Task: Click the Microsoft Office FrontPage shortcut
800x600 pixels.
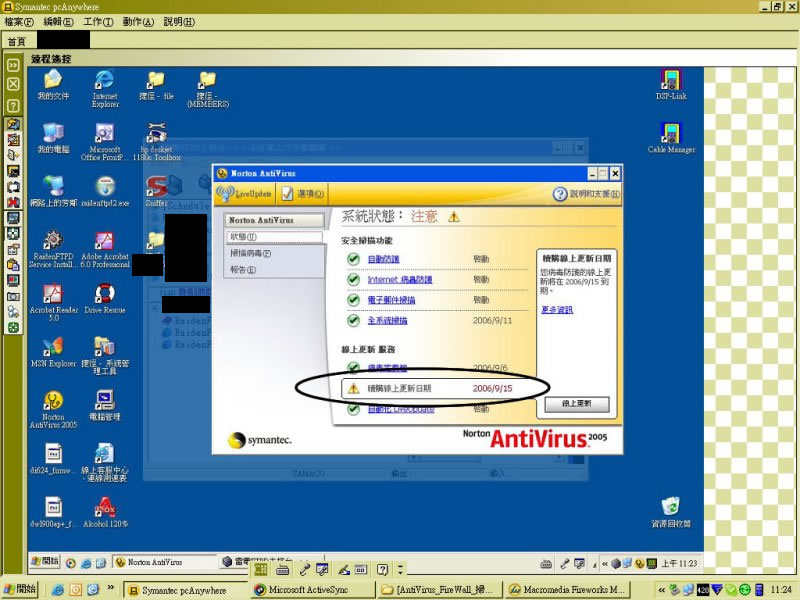Action: [105, 142]
